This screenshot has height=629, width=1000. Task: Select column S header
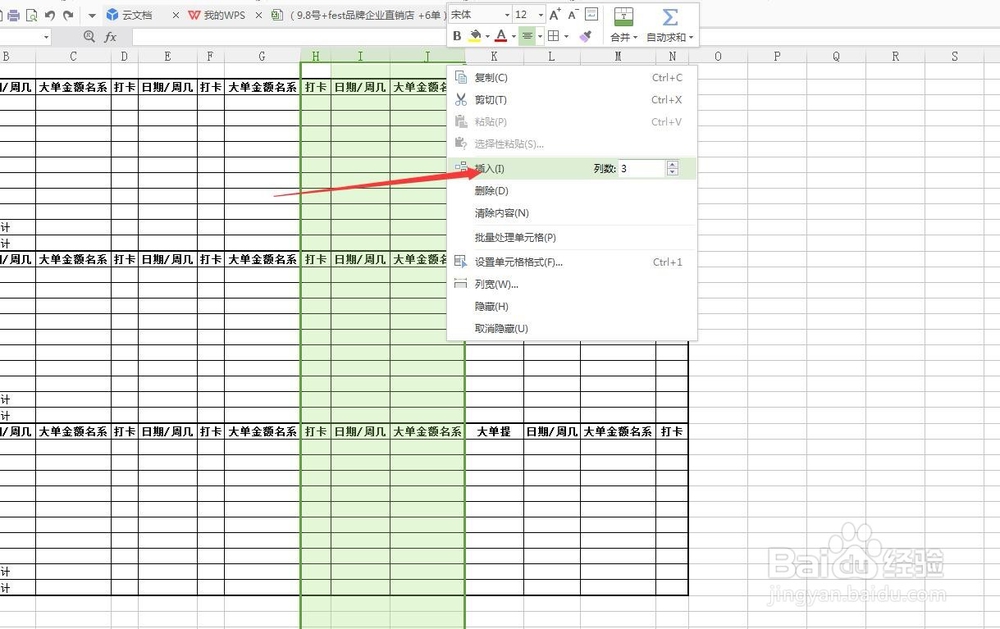click(955, 56)
